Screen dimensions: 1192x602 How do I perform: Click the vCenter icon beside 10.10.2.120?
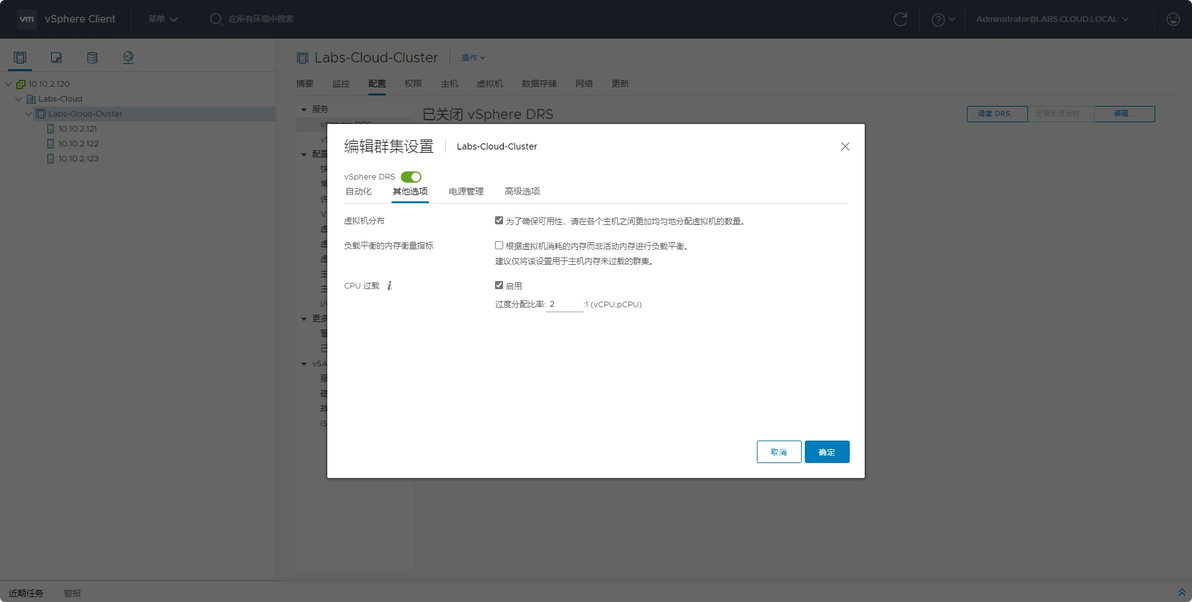(21, 84)
